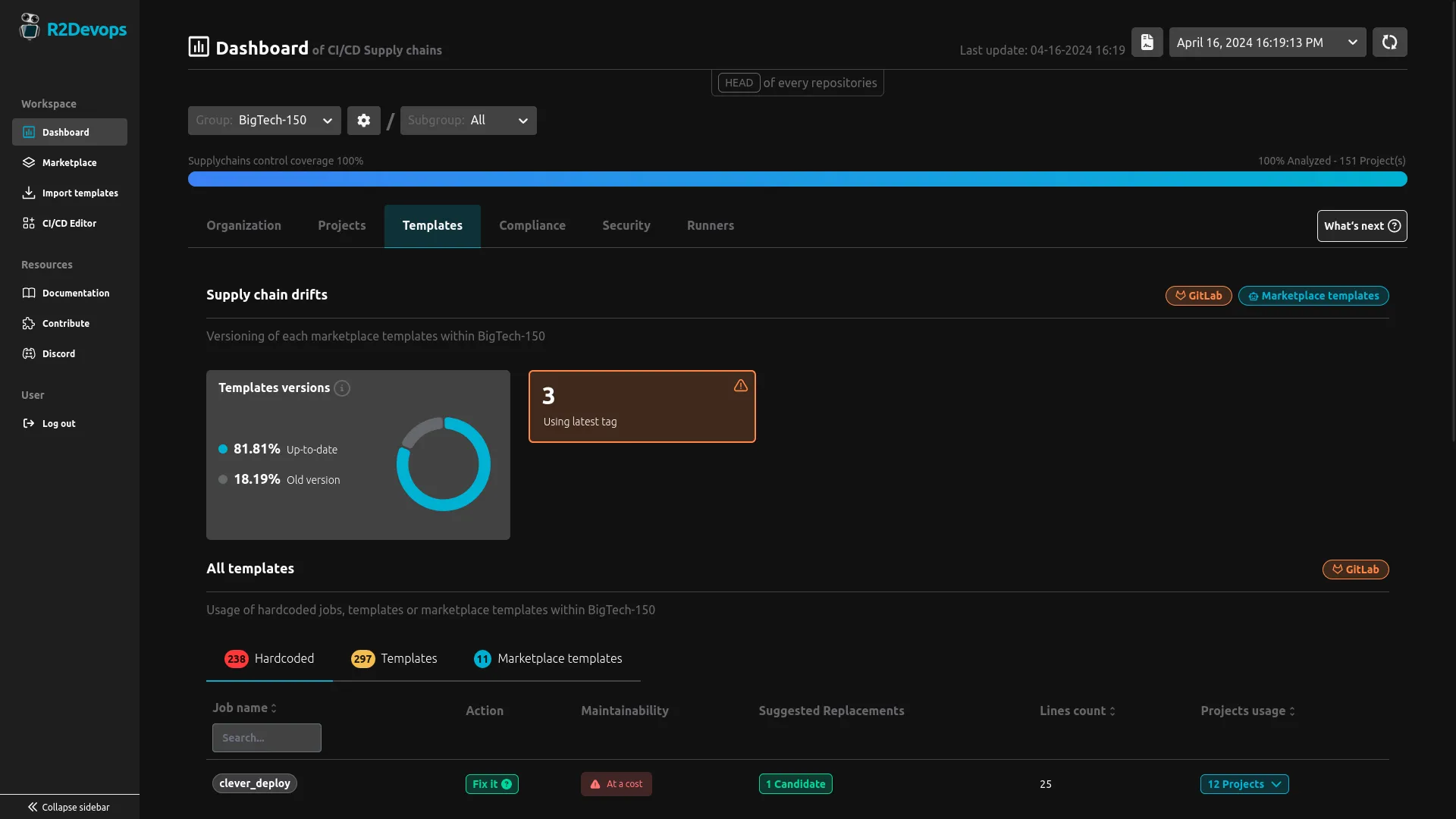Click the R2Devops logo

point(73,28)
